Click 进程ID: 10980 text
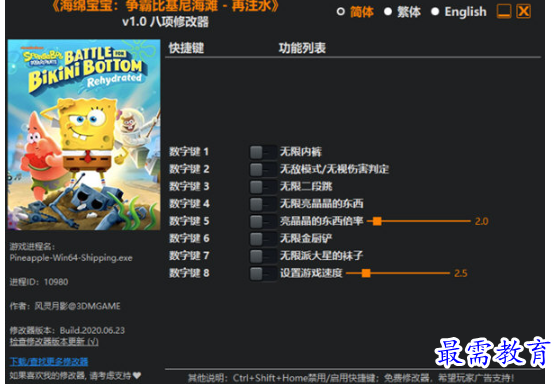The width and height of the screenshot is (559, 384). [39, 282]
